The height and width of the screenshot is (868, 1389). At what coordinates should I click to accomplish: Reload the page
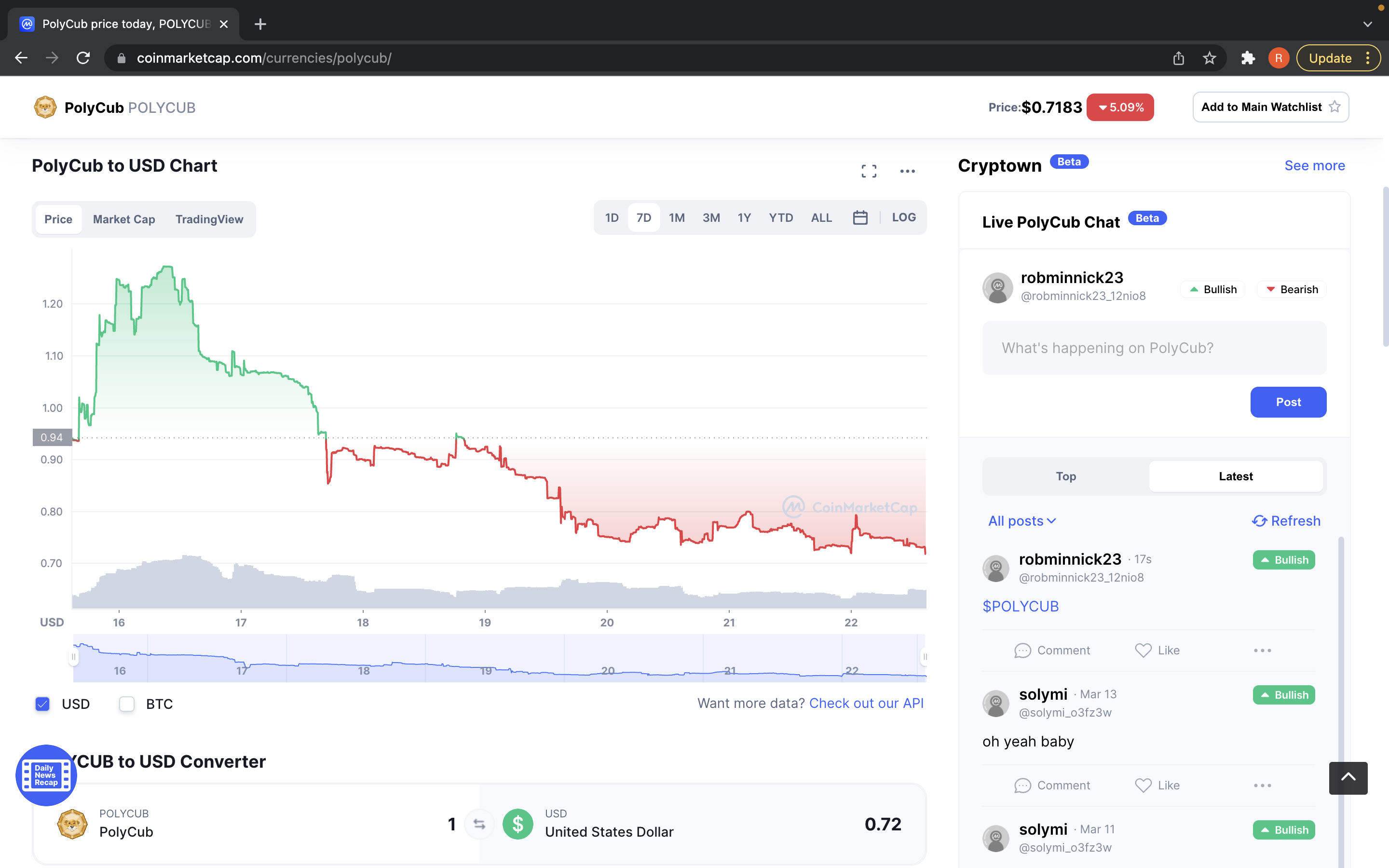click(83, 58)
